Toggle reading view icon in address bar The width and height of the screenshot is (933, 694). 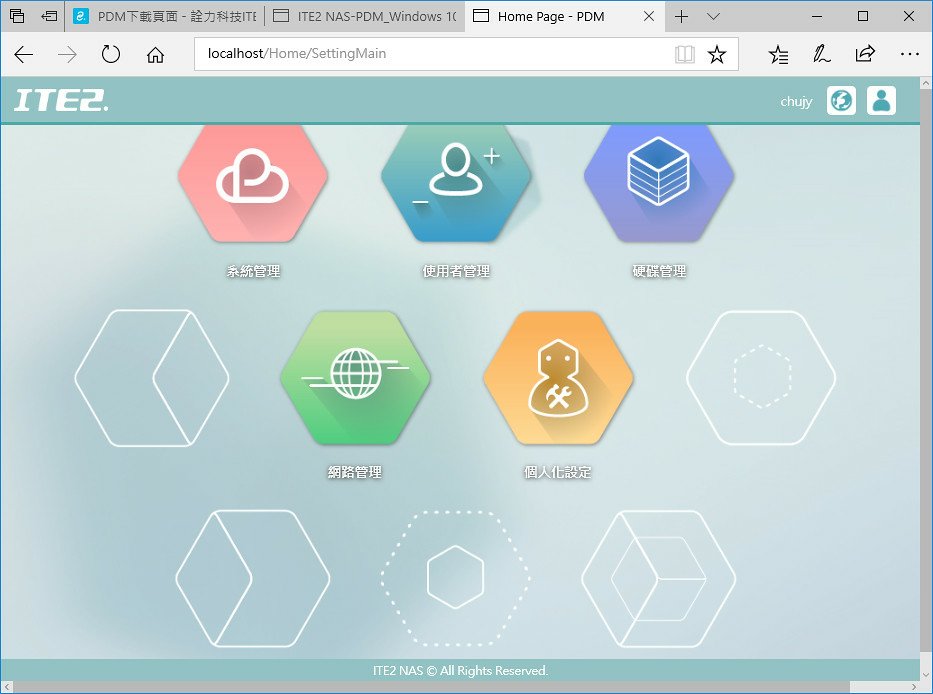click(x=685, y=54)
